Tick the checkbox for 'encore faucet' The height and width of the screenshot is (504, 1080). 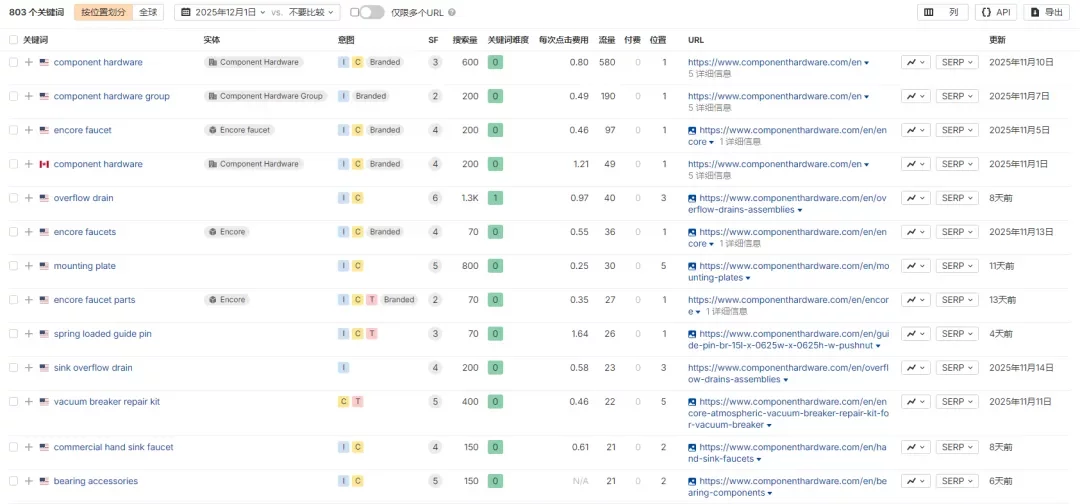(x=13, y=130)
